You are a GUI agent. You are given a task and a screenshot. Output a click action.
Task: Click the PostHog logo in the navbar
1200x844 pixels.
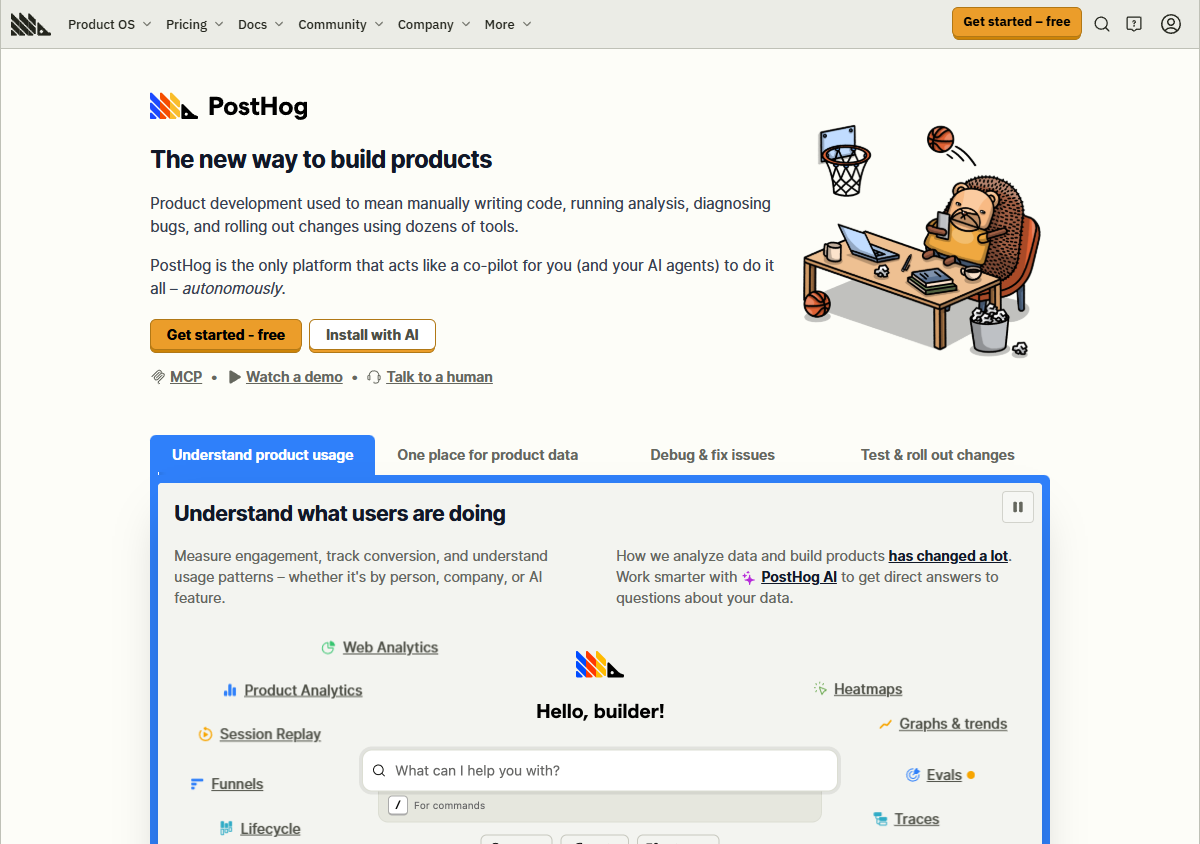click(30, 24)
